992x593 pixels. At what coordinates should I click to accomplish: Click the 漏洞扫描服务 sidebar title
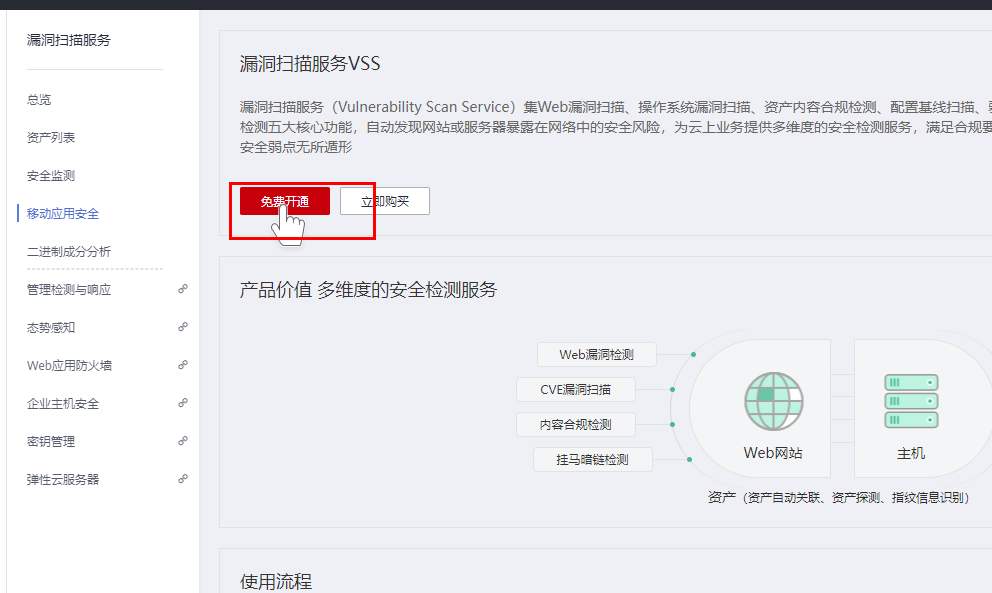click(x=68, y=40)
